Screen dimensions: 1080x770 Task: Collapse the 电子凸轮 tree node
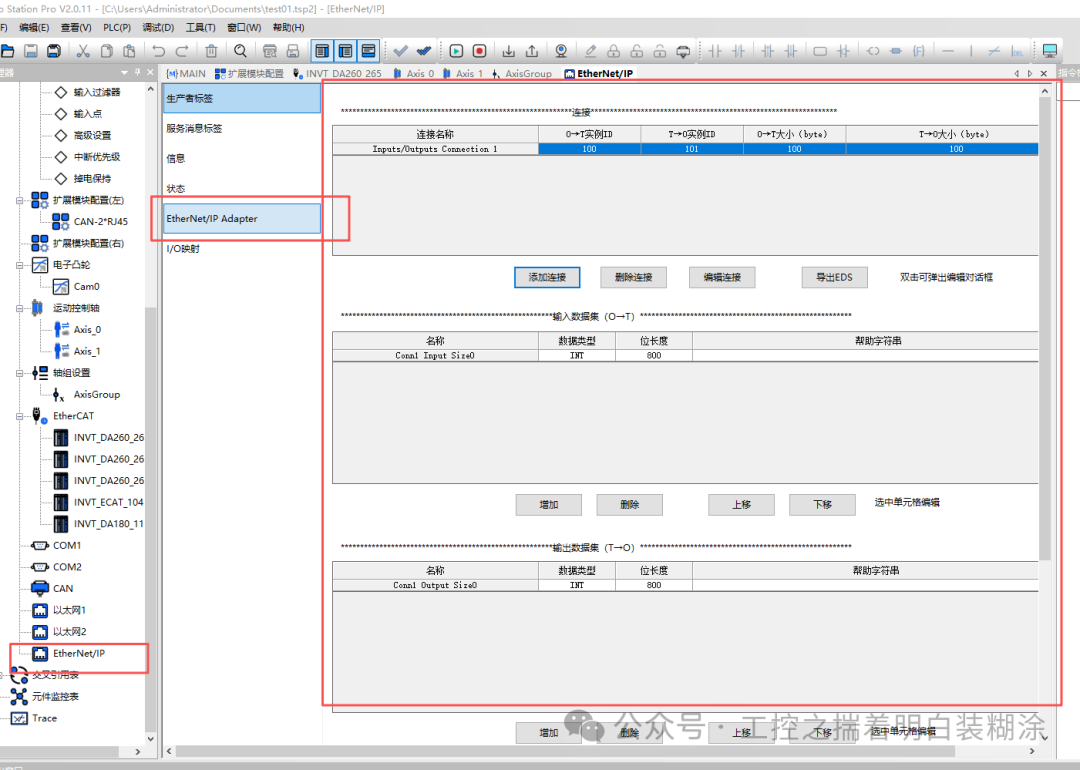coord(20,265)
